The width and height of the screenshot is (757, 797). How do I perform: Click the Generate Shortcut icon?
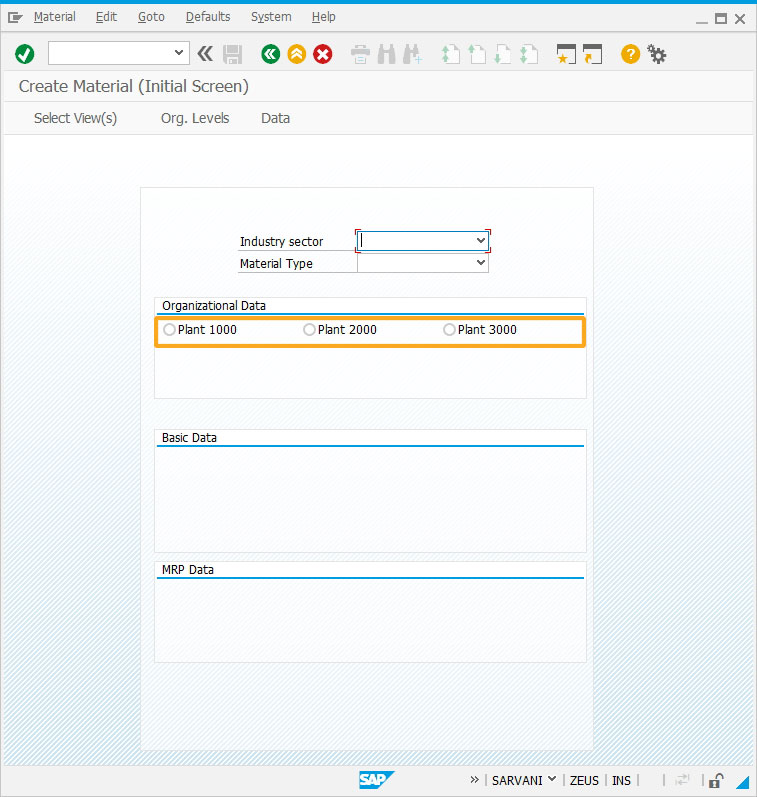click(592, 54)
